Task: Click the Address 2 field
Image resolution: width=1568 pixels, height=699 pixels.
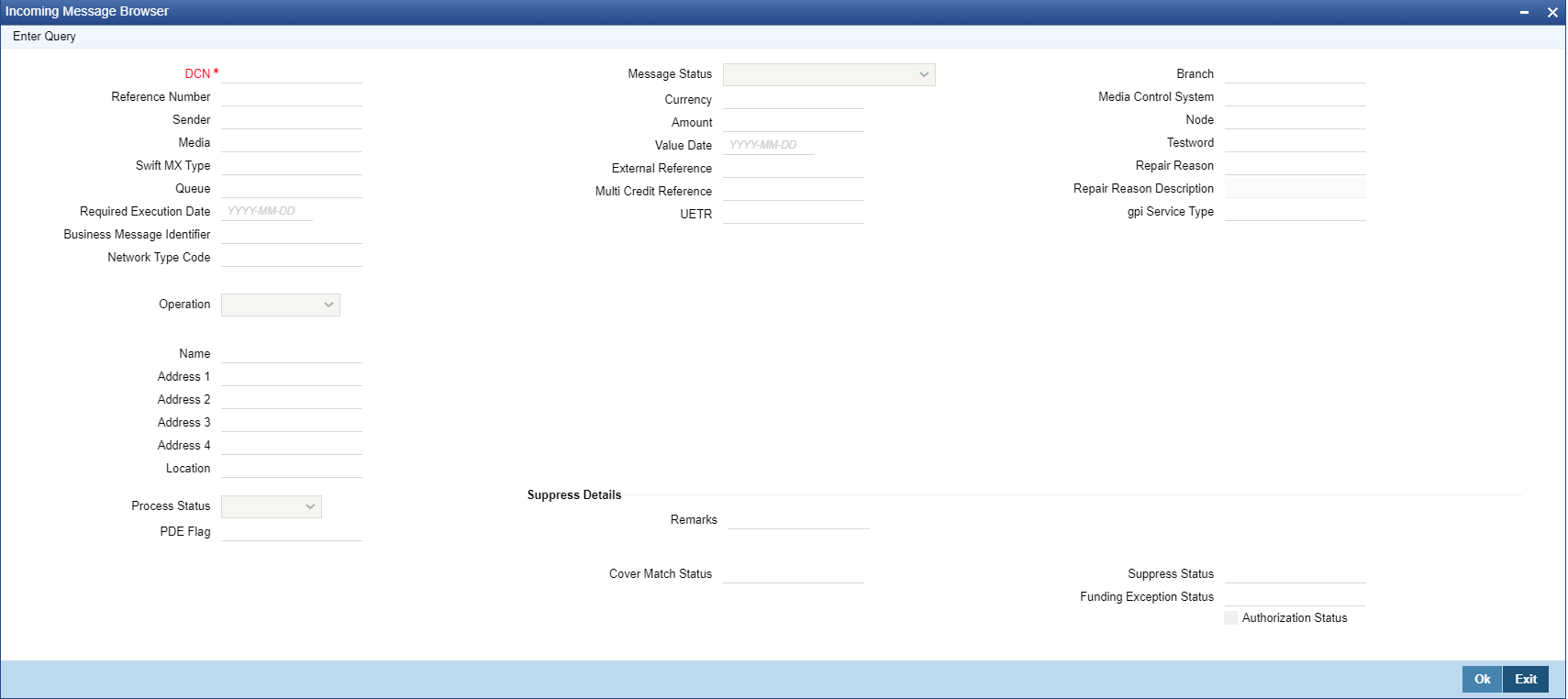Action: tap(292, 400)
